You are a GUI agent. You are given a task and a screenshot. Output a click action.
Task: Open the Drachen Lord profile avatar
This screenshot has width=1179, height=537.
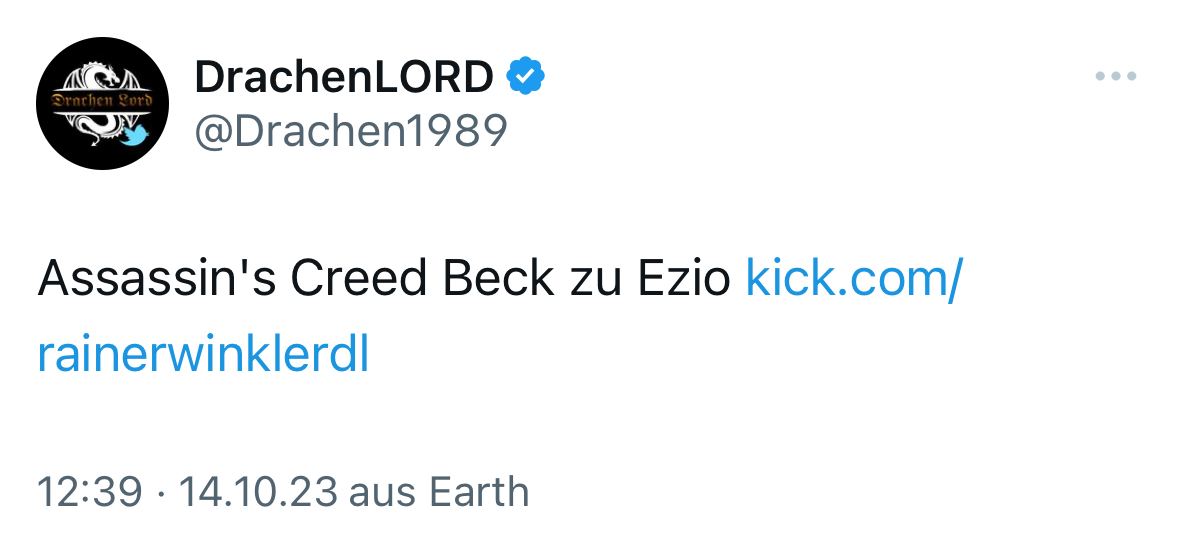tap(102, 103)
